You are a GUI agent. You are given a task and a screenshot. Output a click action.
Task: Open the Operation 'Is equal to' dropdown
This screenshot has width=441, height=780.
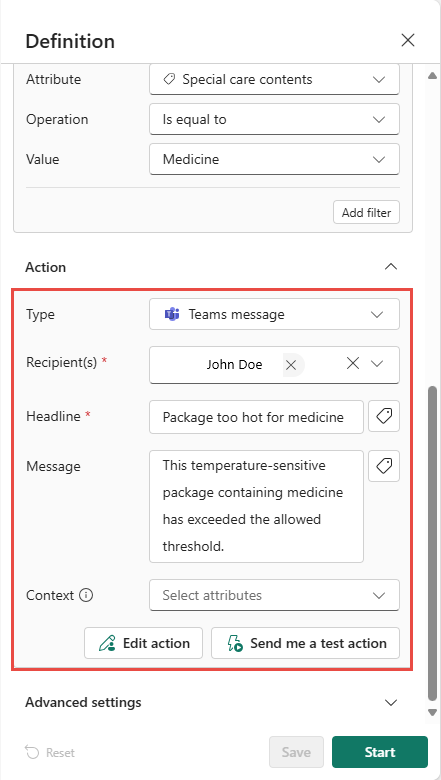pos(274,119)
